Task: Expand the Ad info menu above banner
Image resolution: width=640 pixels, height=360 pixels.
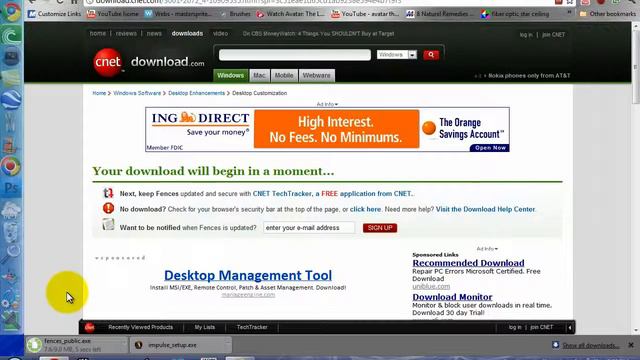Action: tap(327, 104)
